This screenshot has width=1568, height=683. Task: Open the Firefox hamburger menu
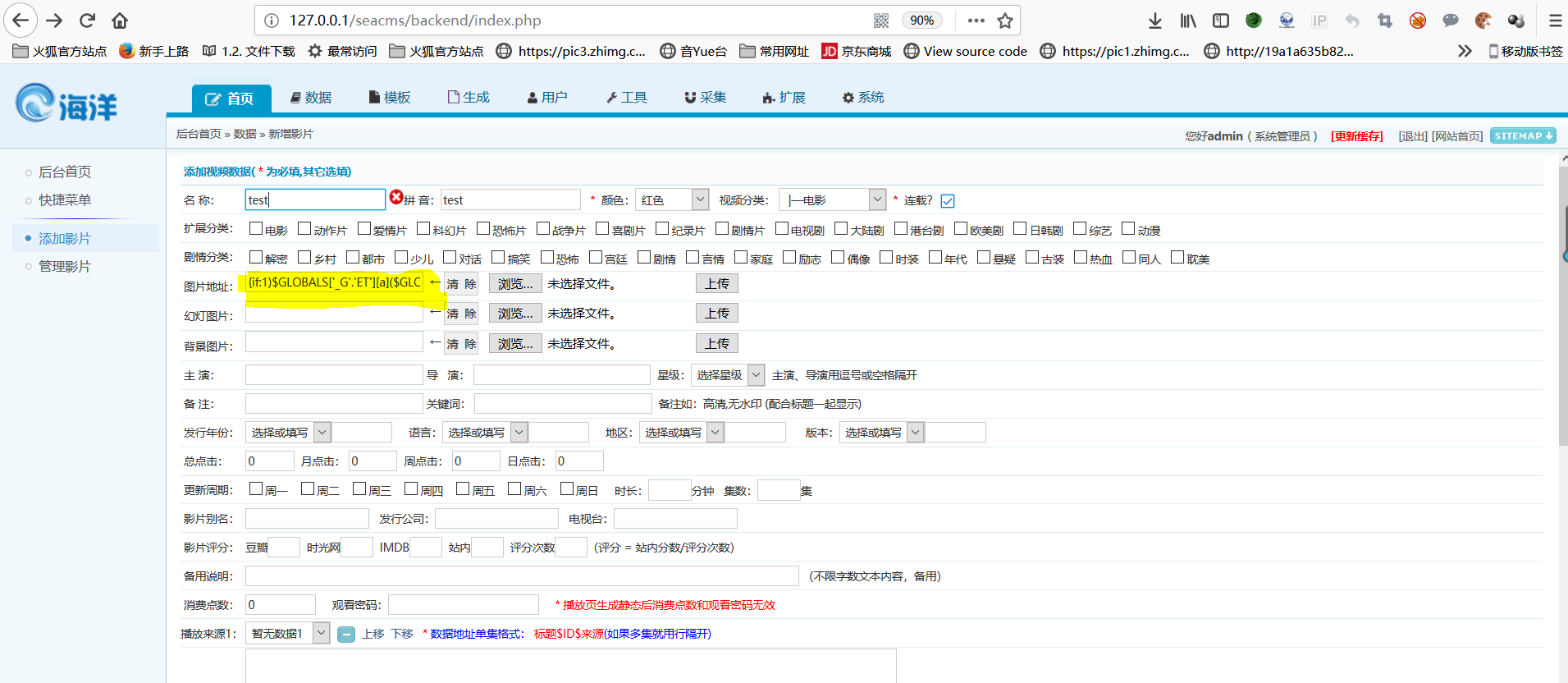click(1555, 21)
